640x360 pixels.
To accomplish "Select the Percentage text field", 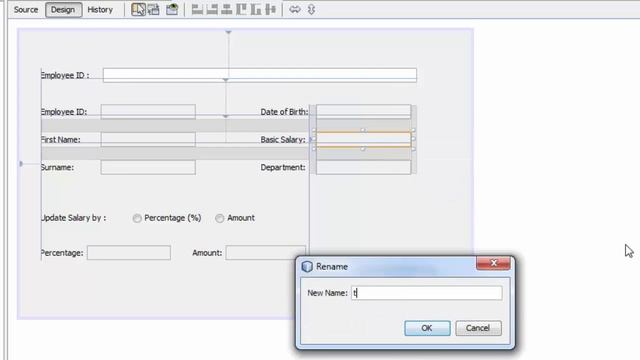I will point(129,253).
